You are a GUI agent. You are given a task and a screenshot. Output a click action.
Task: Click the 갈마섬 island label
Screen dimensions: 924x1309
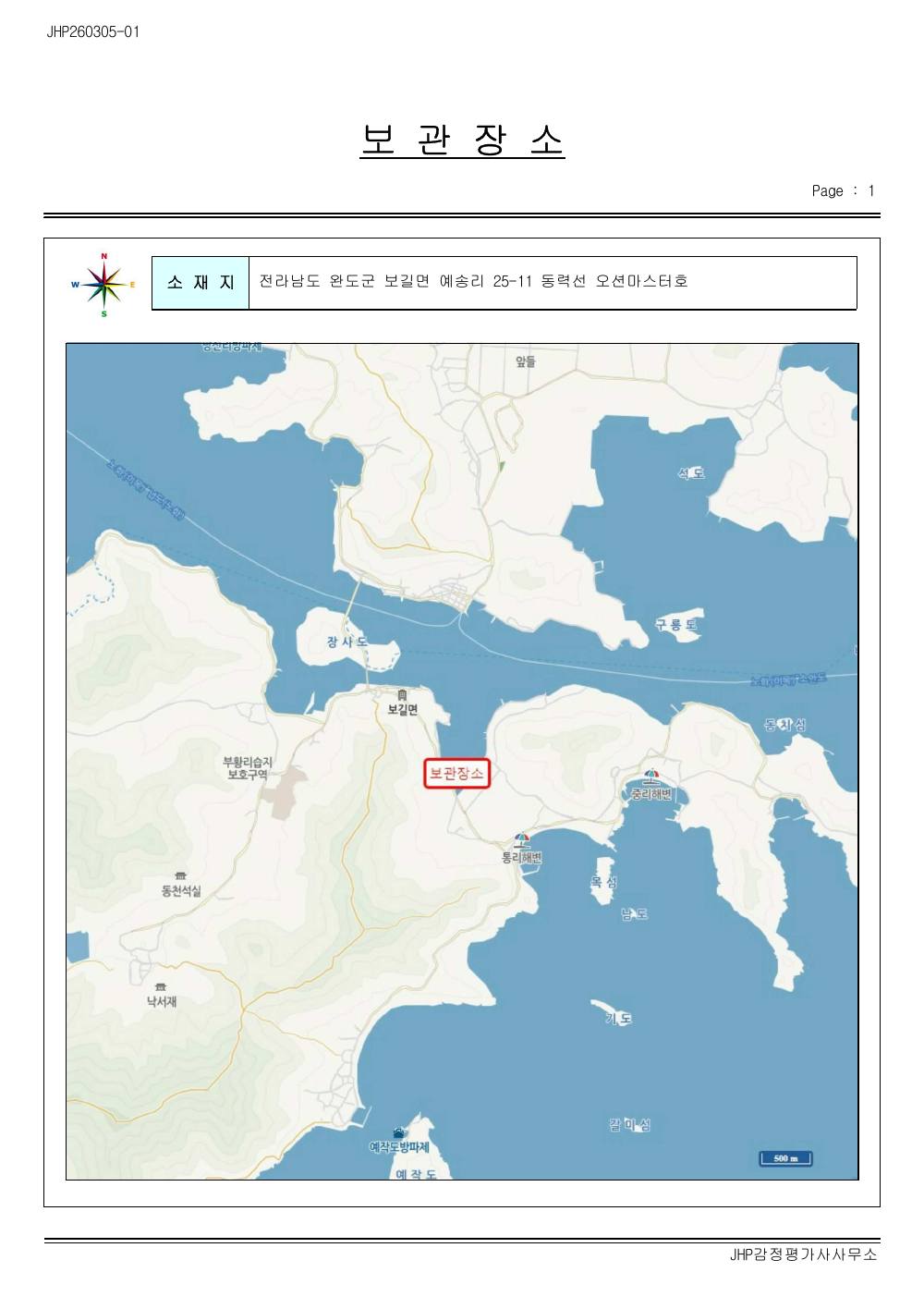point(630,1125)
